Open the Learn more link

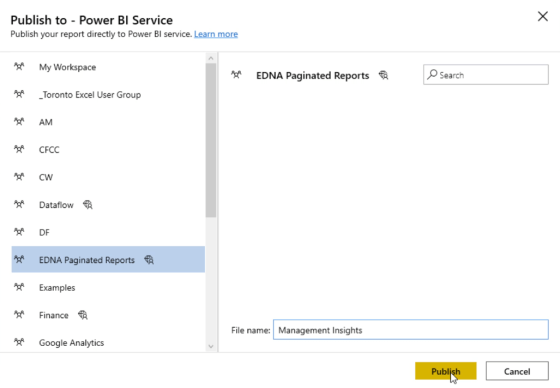coord(216,34)
